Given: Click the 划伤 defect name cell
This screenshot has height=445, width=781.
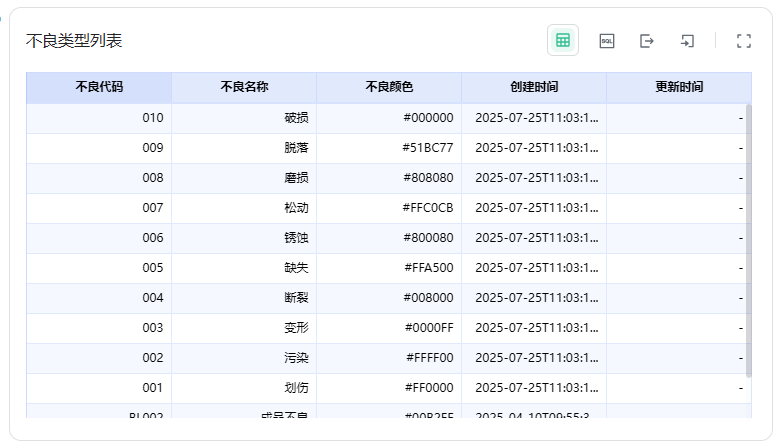Looking at the screenshot, I should tap(296, 388).
